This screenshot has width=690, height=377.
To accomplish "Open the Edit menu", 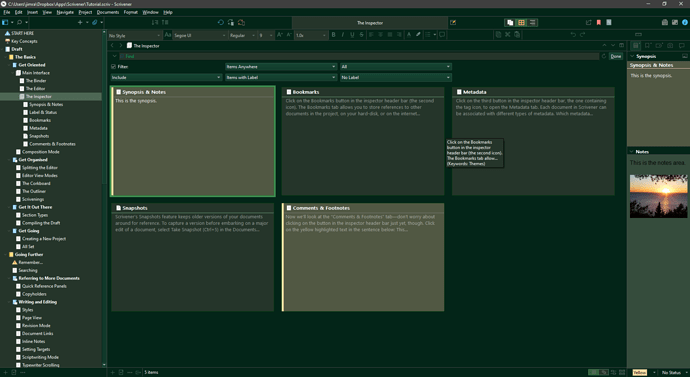I will click(18, 12).
